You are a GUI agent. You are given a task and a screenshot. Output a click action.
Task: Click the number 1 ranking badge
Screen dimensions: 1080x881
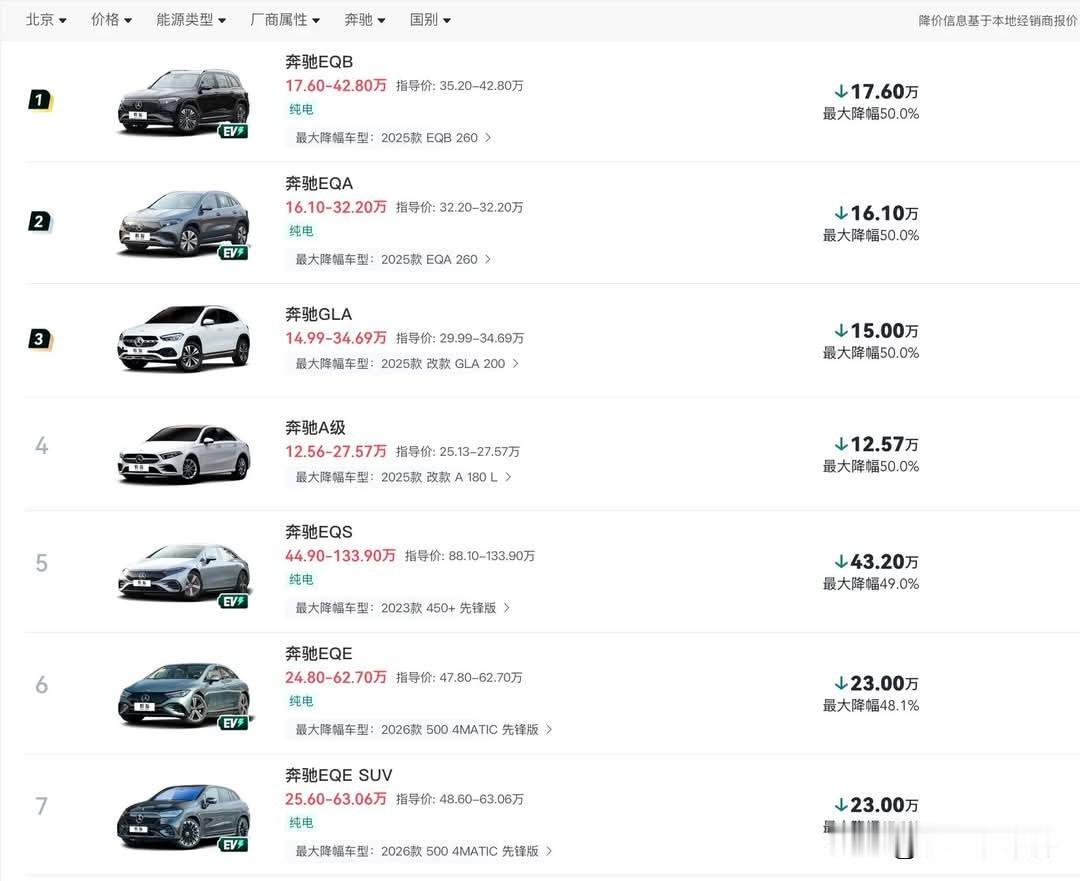pos(39,101)
